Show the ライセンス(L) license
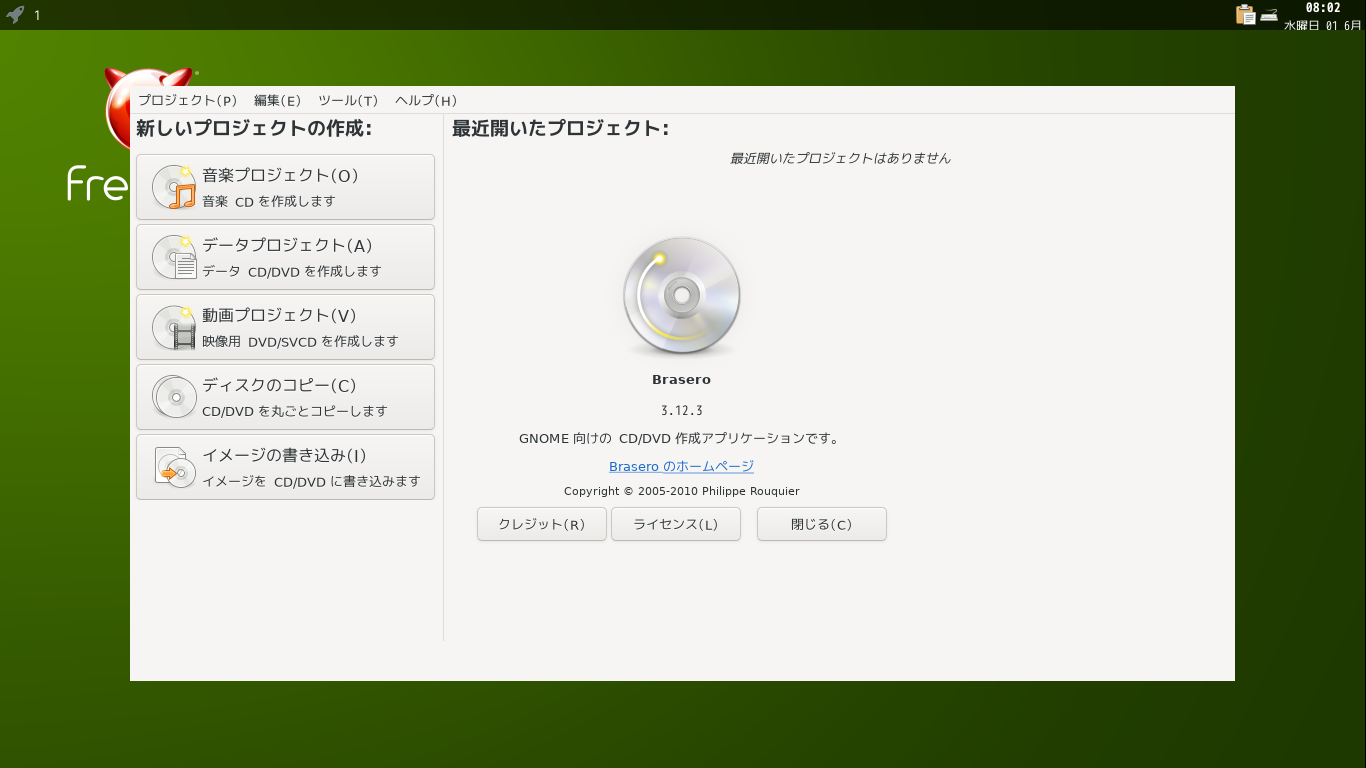 675,524
